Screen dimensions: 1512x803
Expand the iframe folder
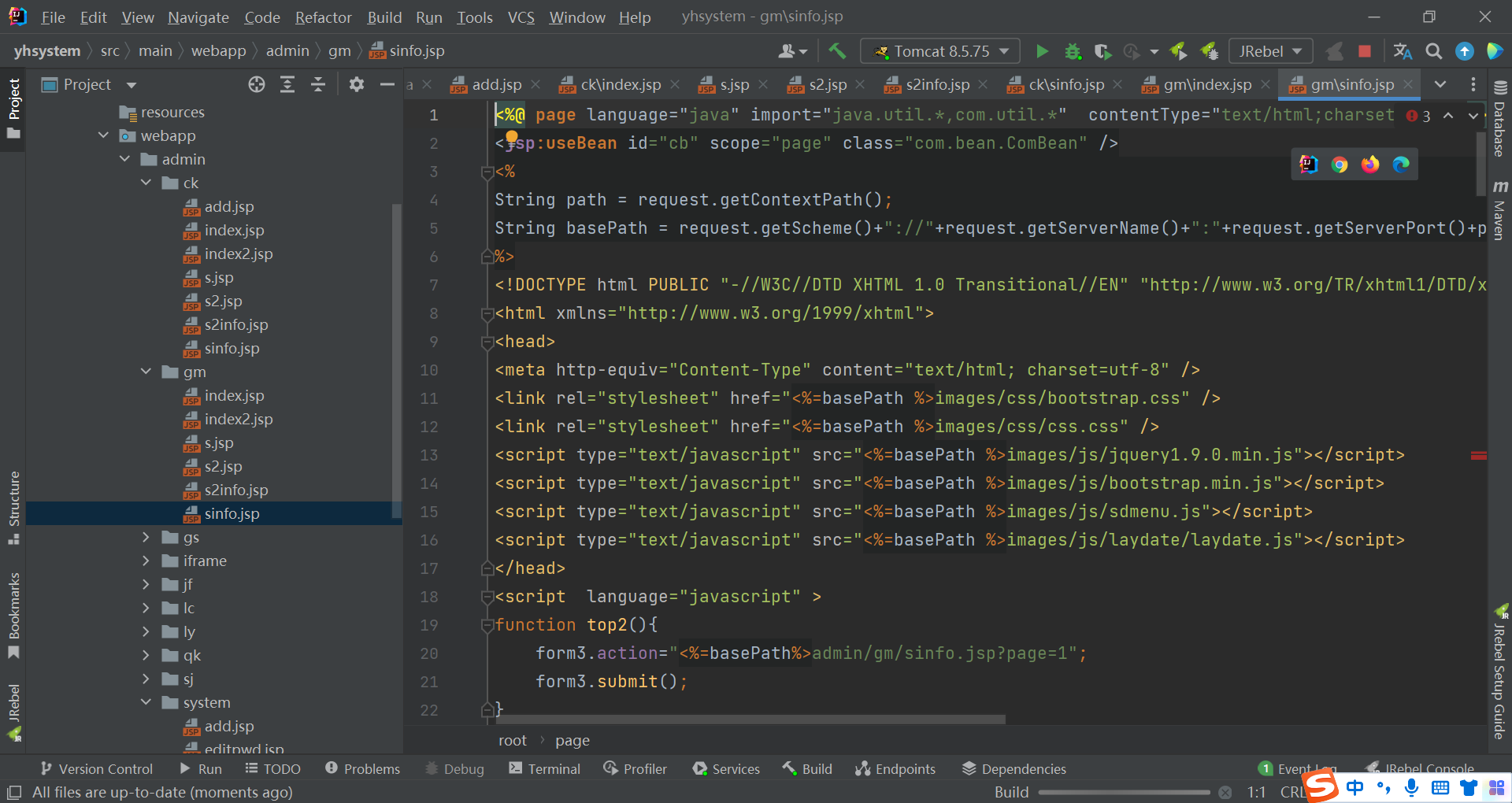[x=146, y=561]
